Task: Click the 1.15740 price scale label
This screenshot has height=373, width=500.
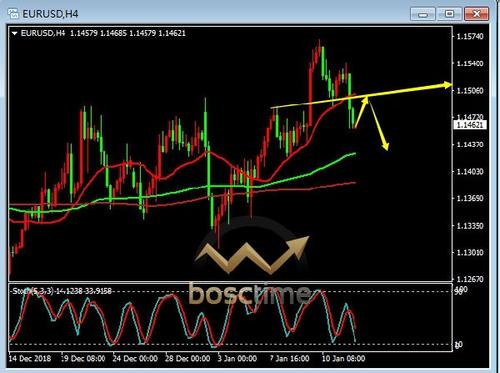Action: pos(470,36)
